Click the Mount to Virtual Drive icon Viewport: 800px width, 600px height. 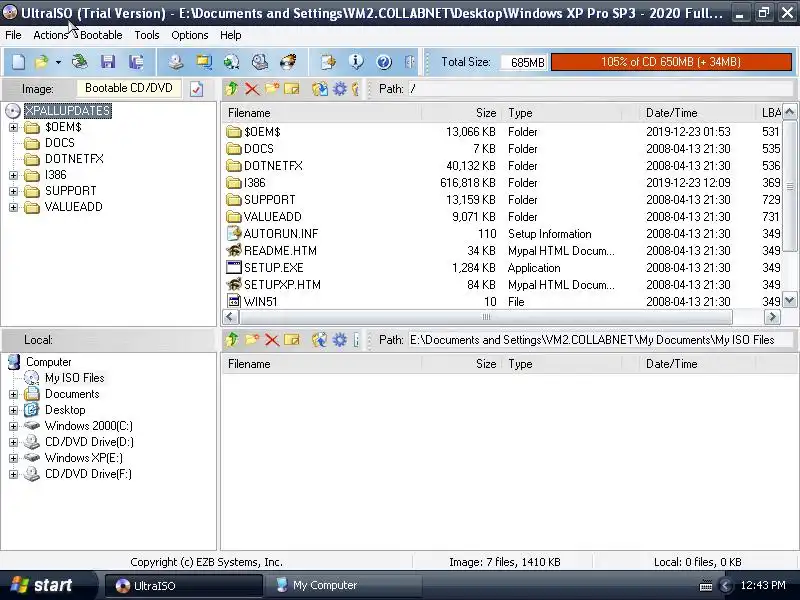click(x=260, y=62)
